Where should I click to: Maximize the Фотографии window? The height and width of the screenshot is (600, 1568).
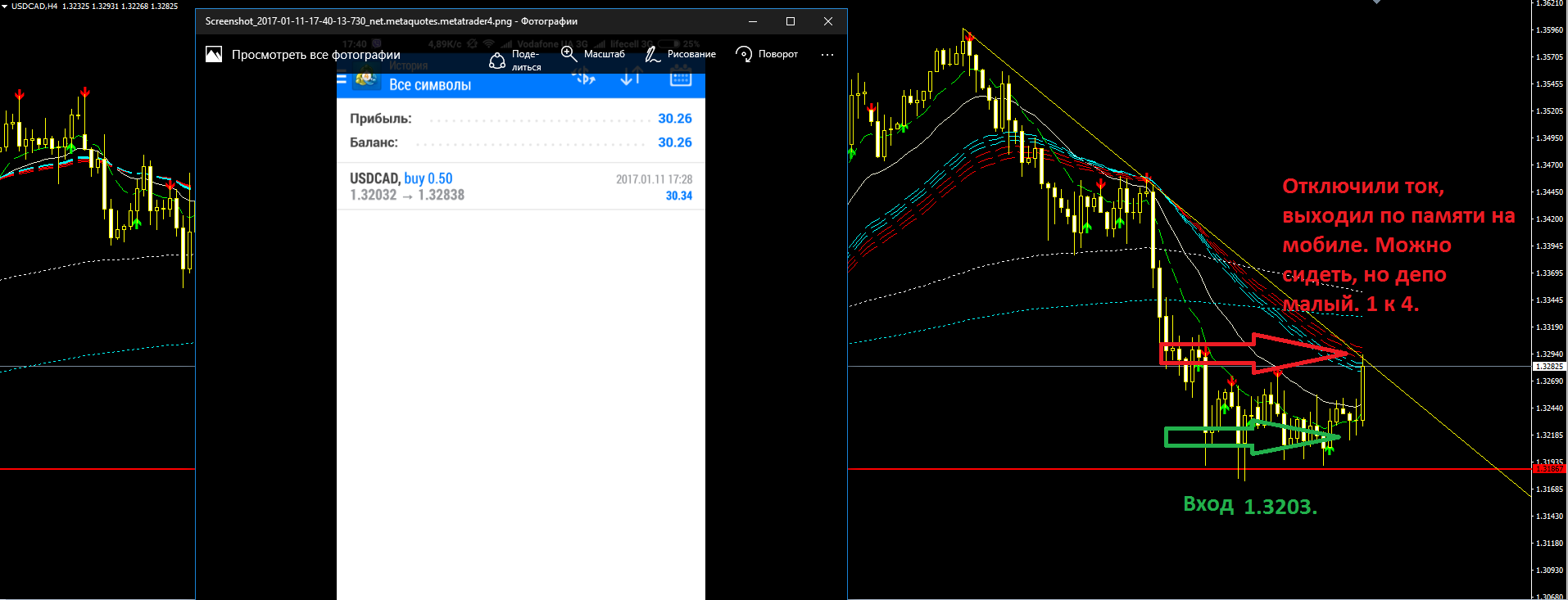coord(791,21)
